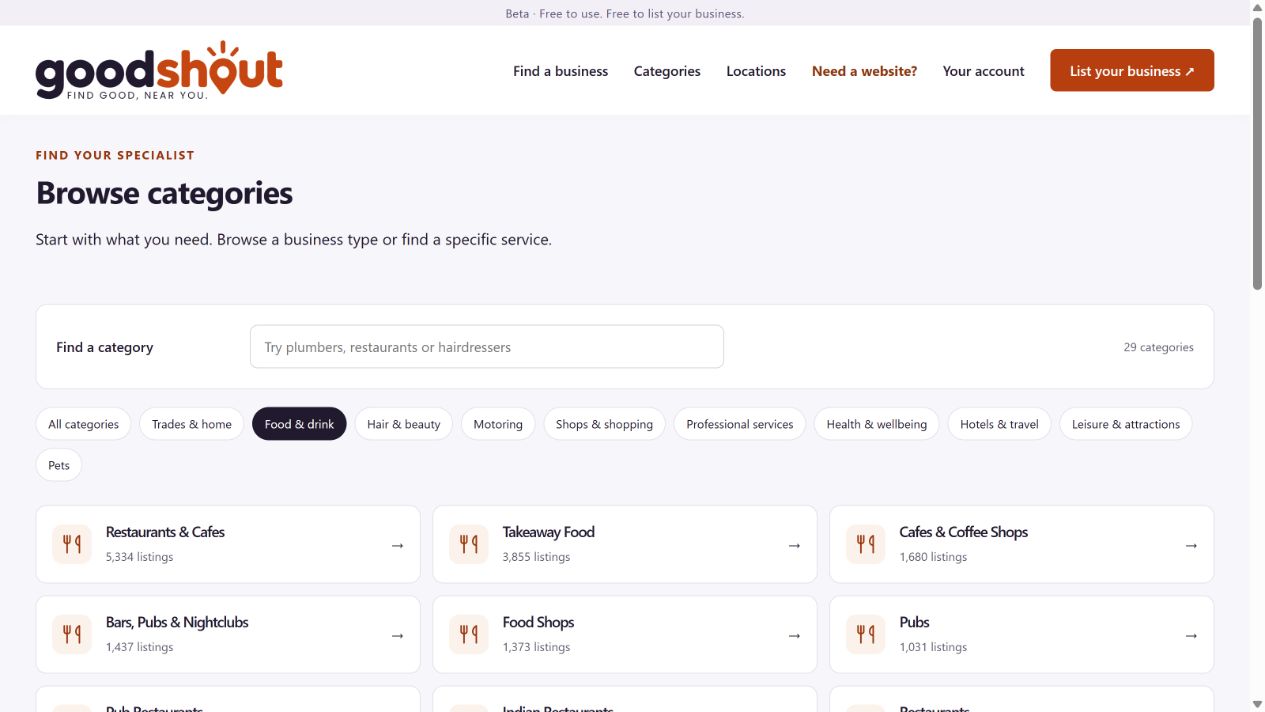
Task: Filter by Trades & home
Action: (192, 424)
